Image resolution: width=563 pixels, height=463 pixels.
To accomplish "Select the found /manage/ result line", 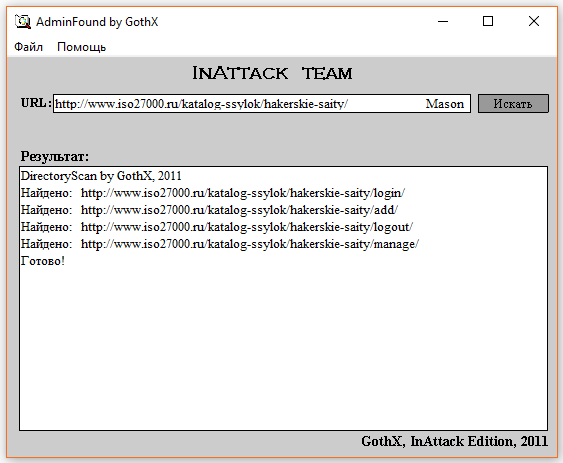I will click(x=220, y=244).
